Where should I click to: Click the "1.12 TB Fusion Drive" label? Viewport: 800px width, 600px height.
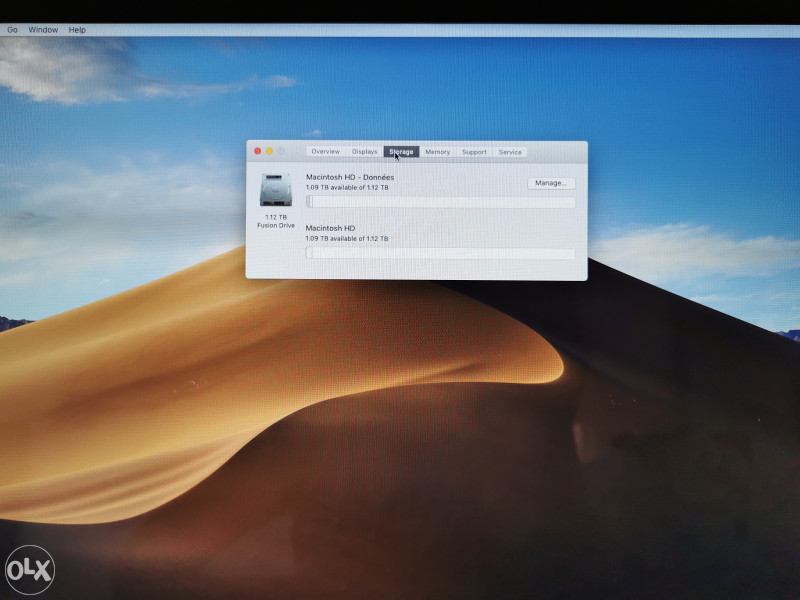click(276, 221)
